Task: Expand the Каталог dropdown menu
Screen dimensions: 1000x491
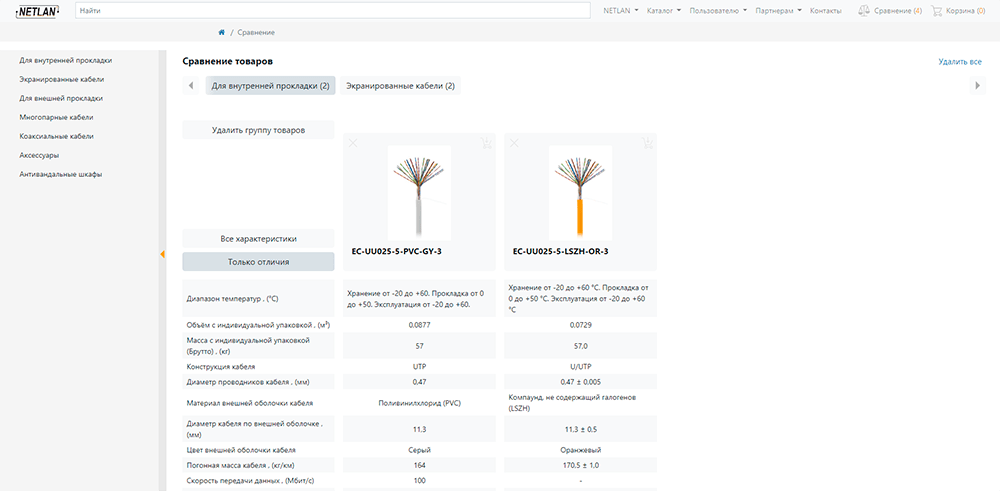Action: pos(664,11)
